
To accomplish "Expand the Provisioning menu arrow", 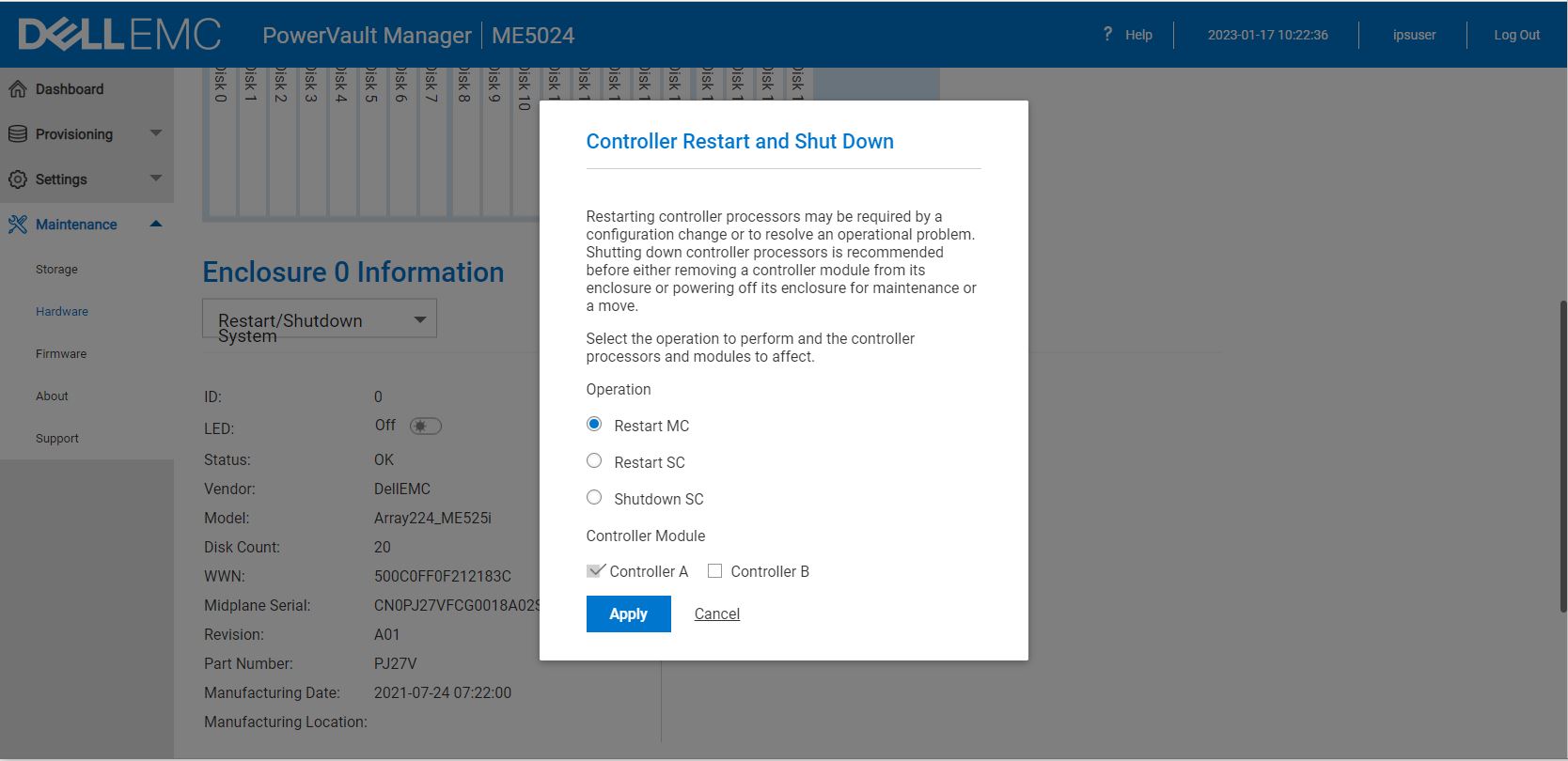I will click(x=156, y=133).
